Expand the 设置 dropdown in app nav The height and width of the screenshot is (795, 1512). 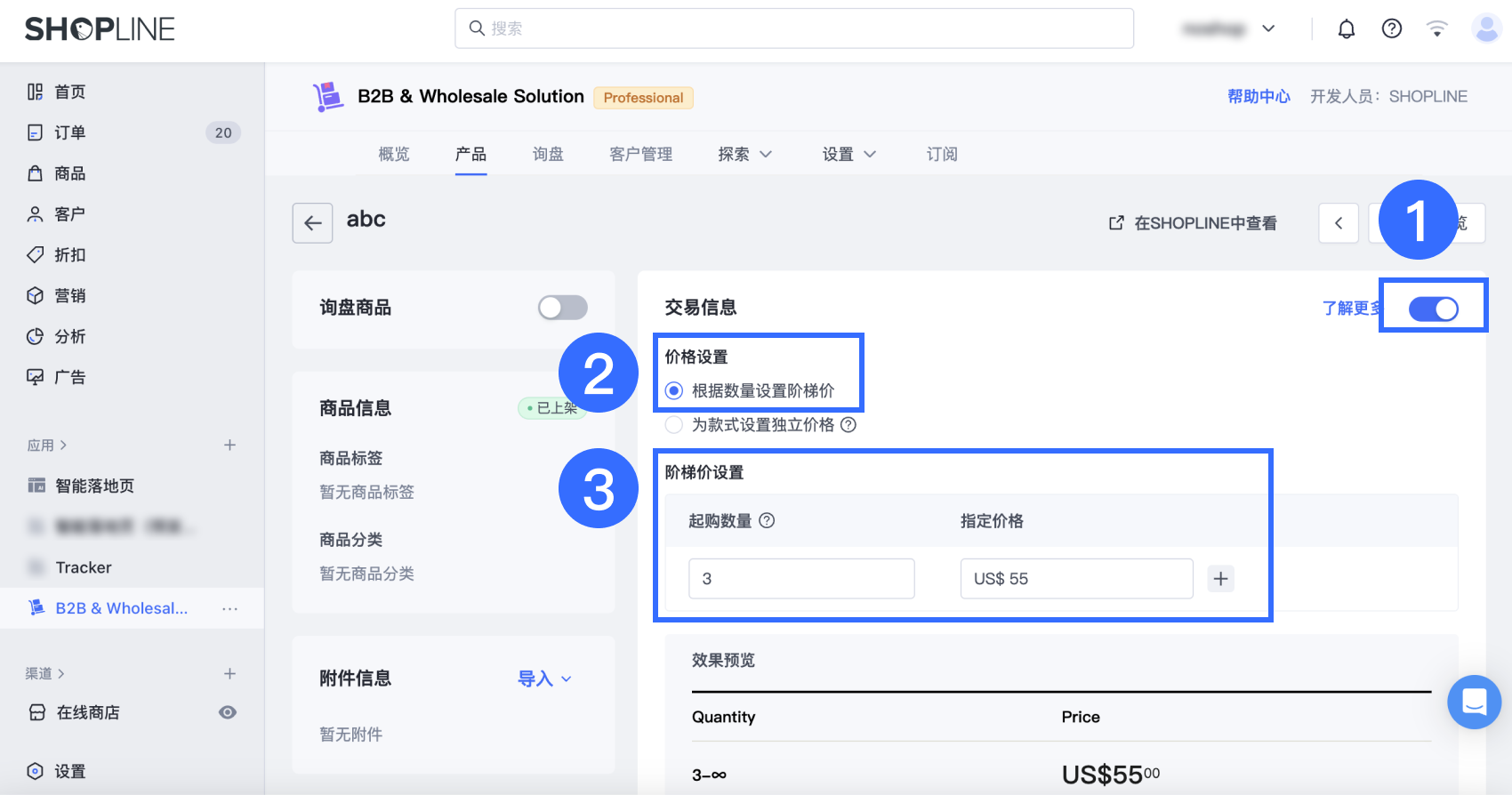(849, 155)
